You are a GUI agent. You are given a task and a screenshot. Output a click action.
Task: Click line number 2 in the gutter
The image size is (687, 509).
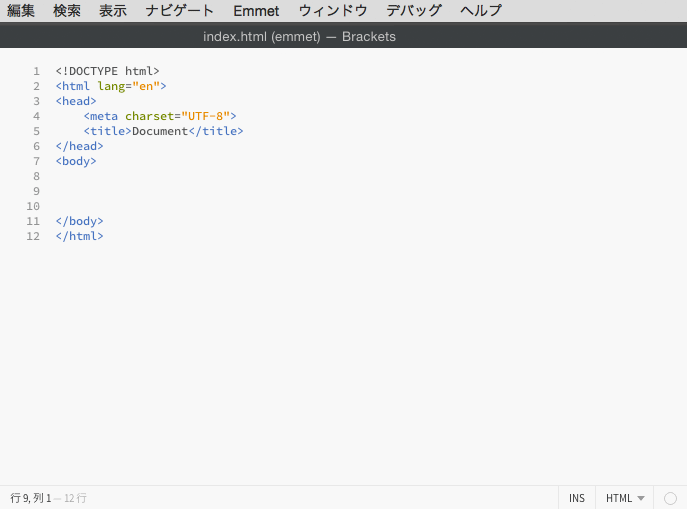36,86
